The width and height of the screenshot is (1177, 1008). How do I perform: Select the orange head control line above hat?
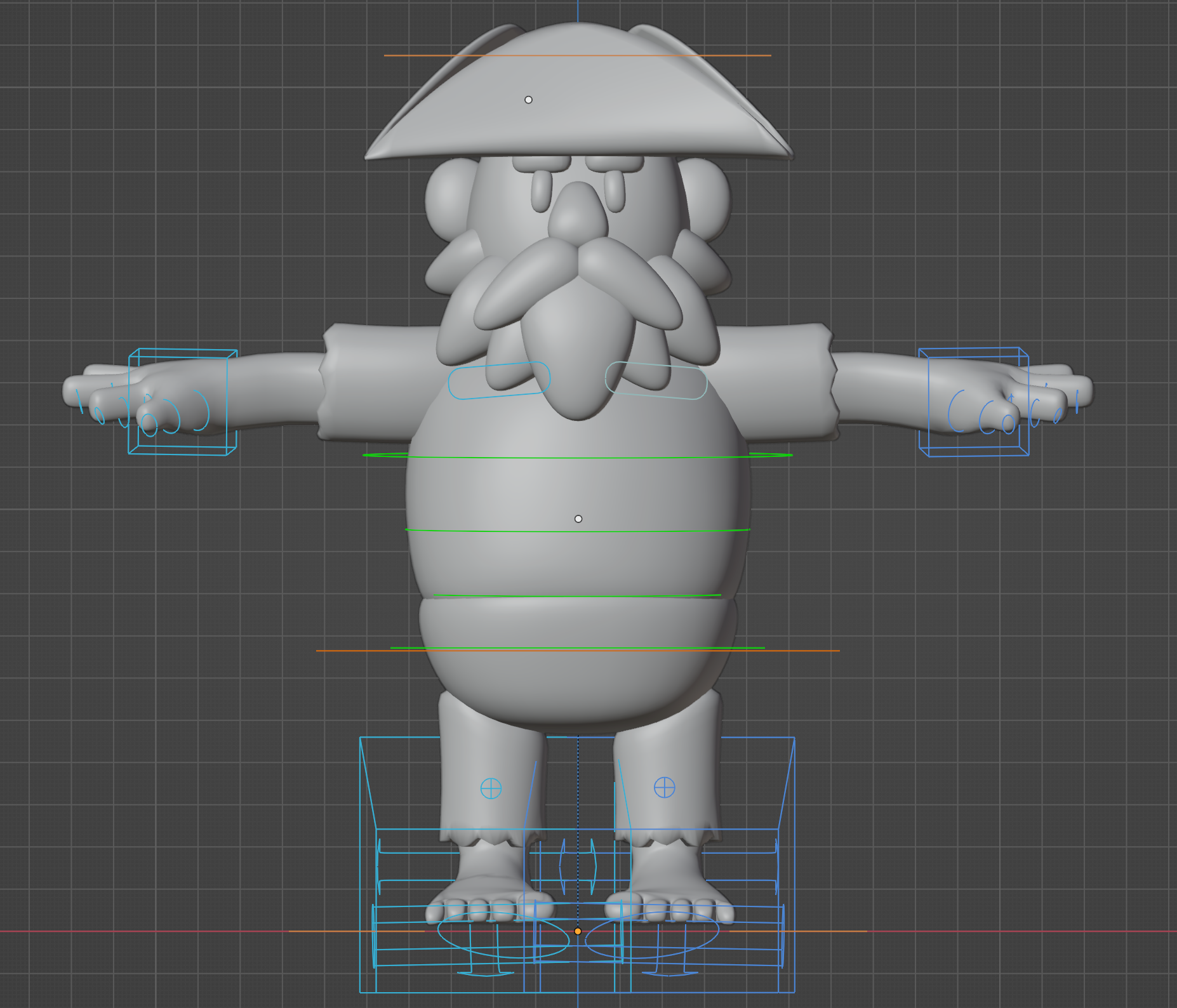[x=577, y=55]
